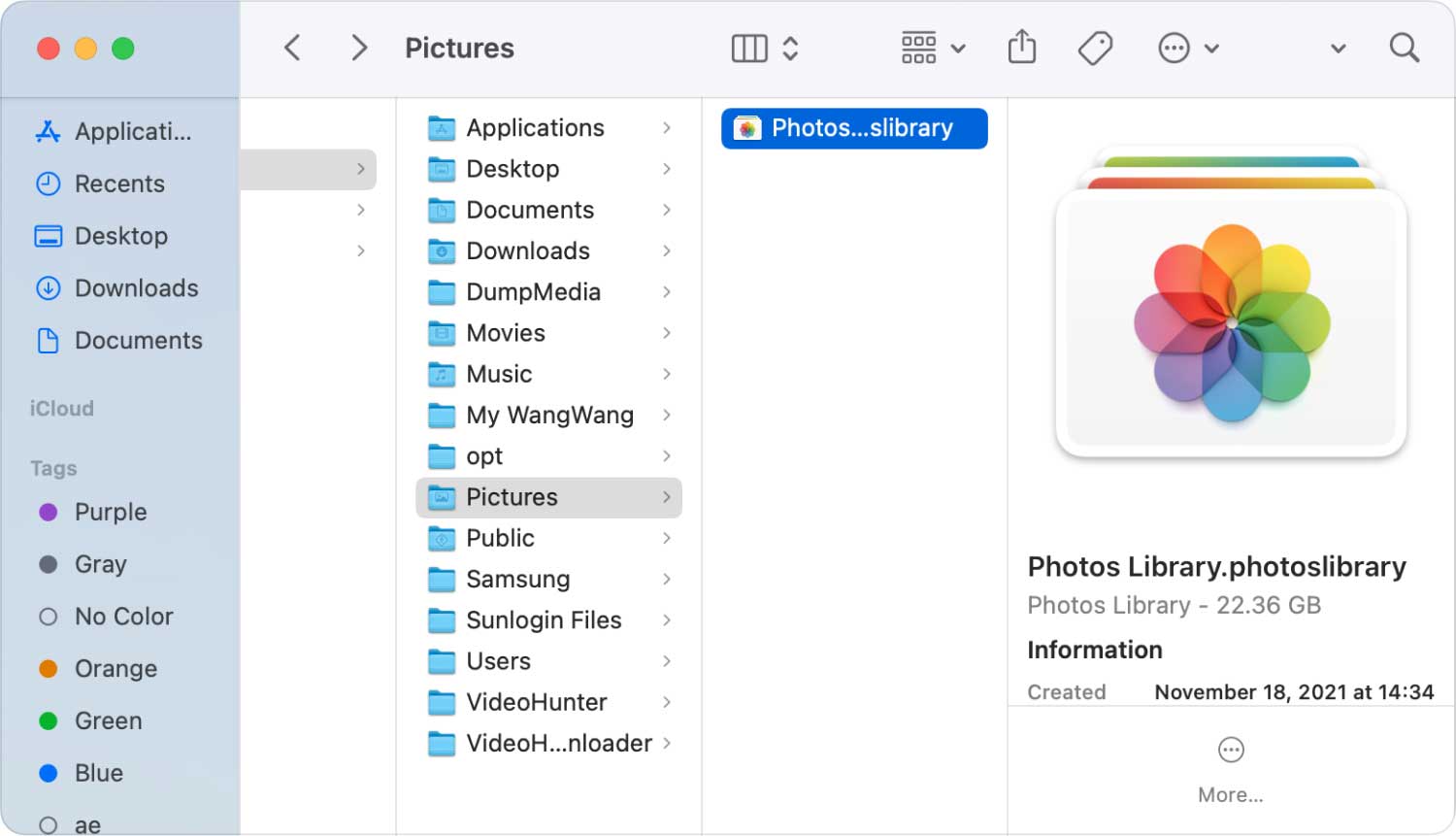The height and width of the screenshot is (836, 1456).
Task: Click the column view icon
Action: pos(748,48)
